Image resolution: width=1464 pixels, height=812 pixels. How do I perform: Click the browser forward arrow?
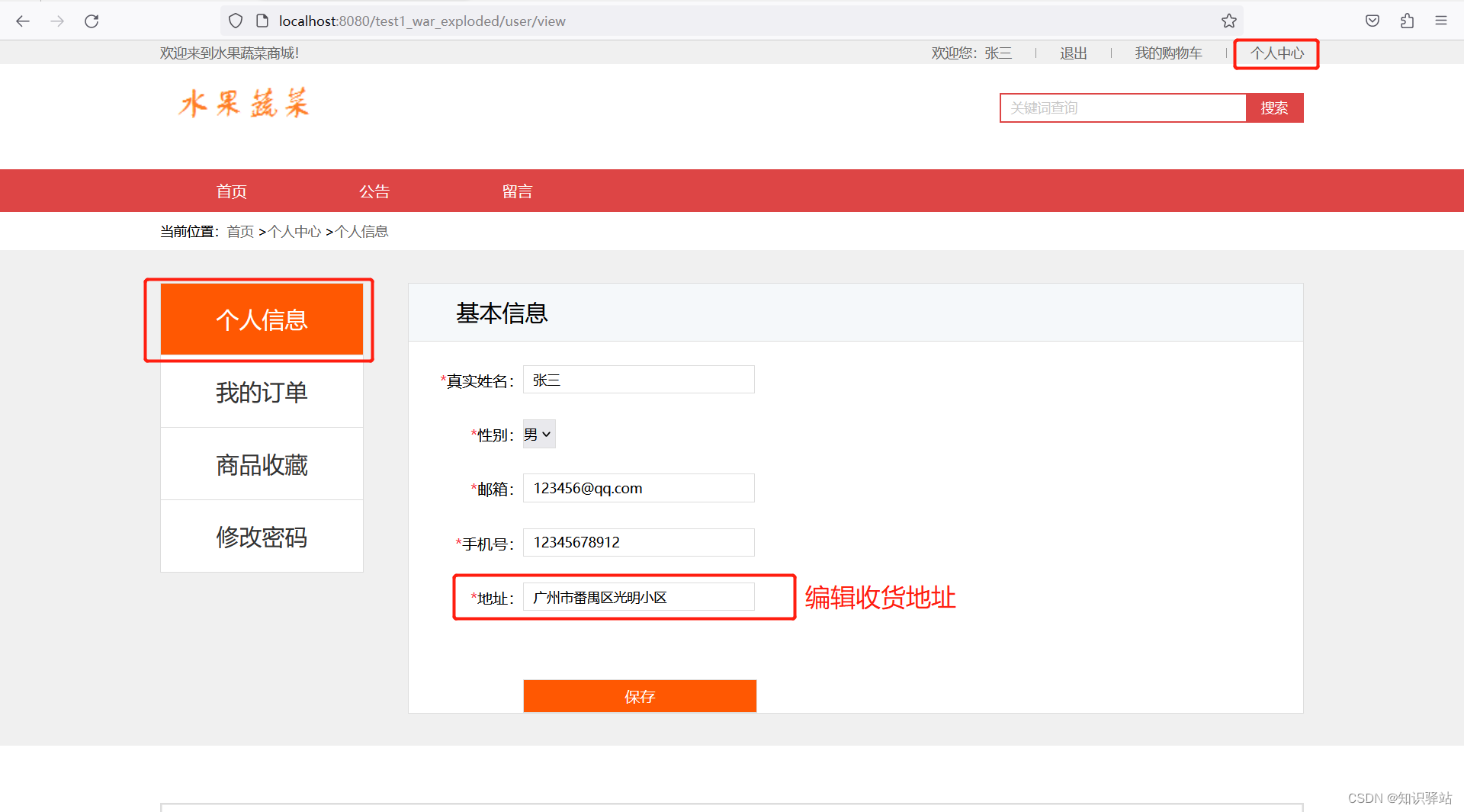57,21
